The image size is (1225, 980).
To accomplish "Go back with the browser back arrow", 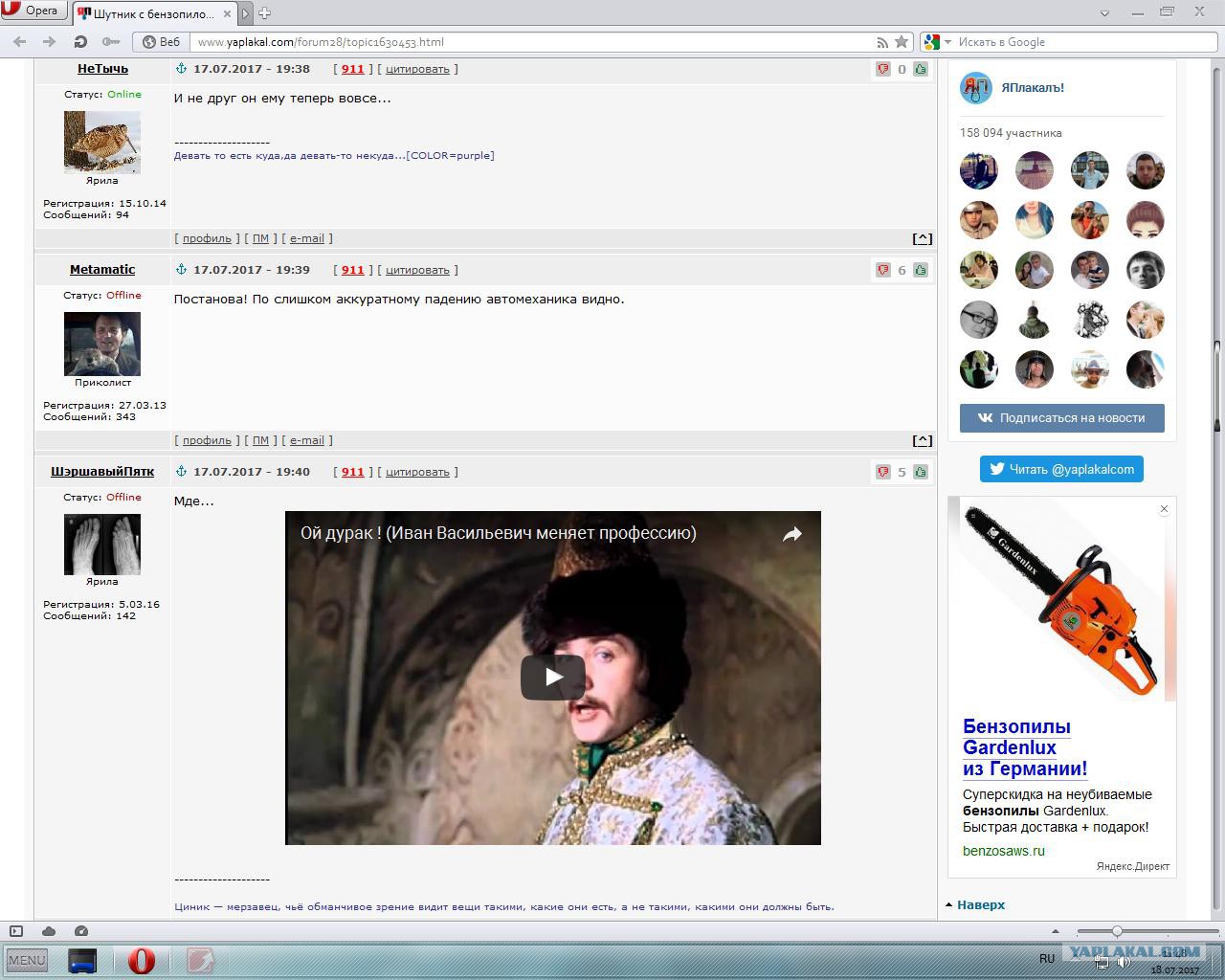I will (20, 42).
